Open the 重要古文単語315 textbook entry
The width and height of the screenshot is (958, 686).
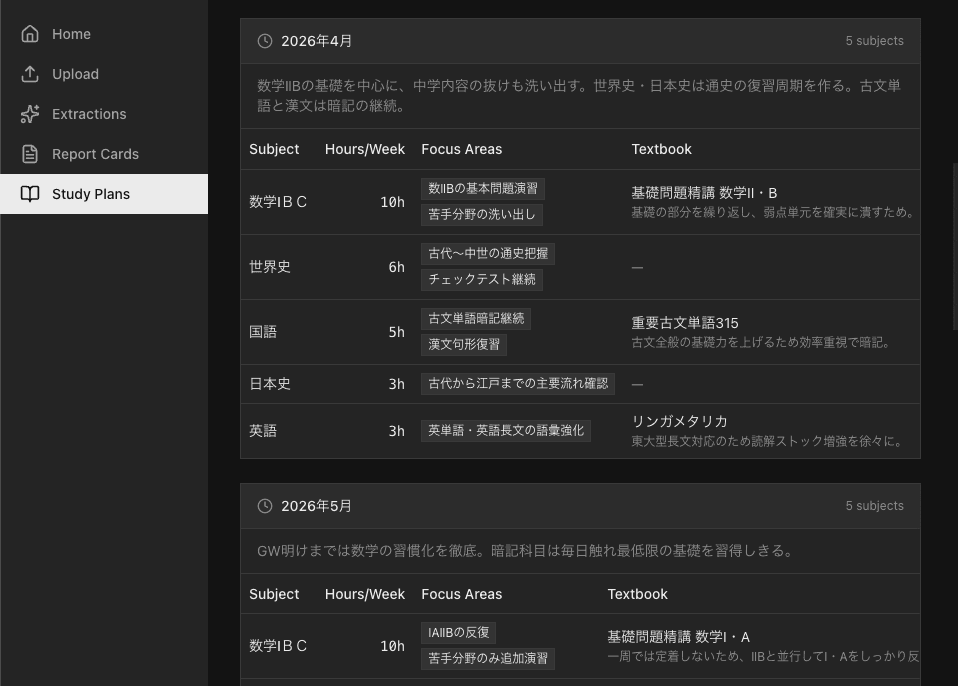click(685, 323)
